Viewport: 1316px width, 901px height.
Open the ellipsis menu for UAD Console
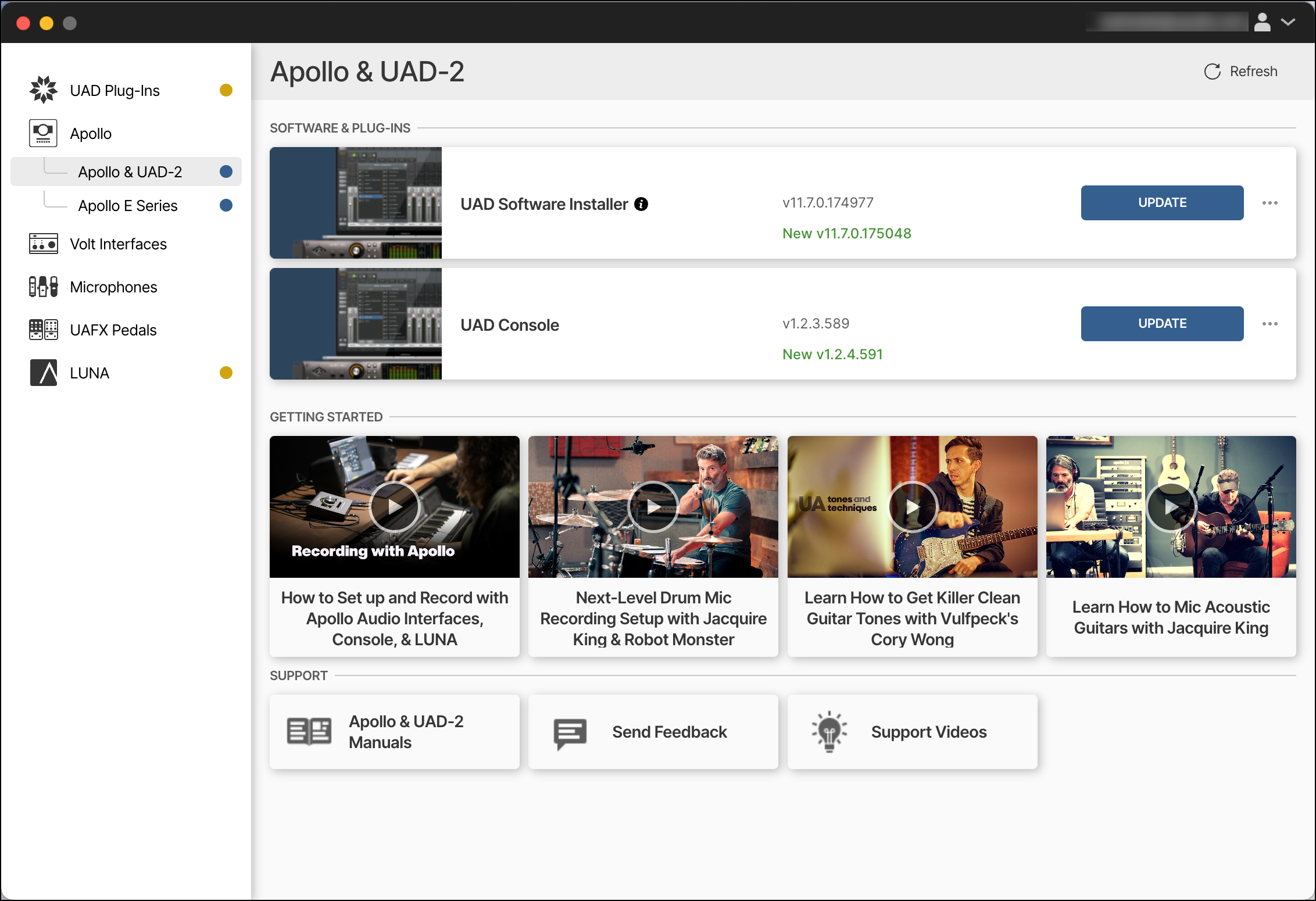1271,324
